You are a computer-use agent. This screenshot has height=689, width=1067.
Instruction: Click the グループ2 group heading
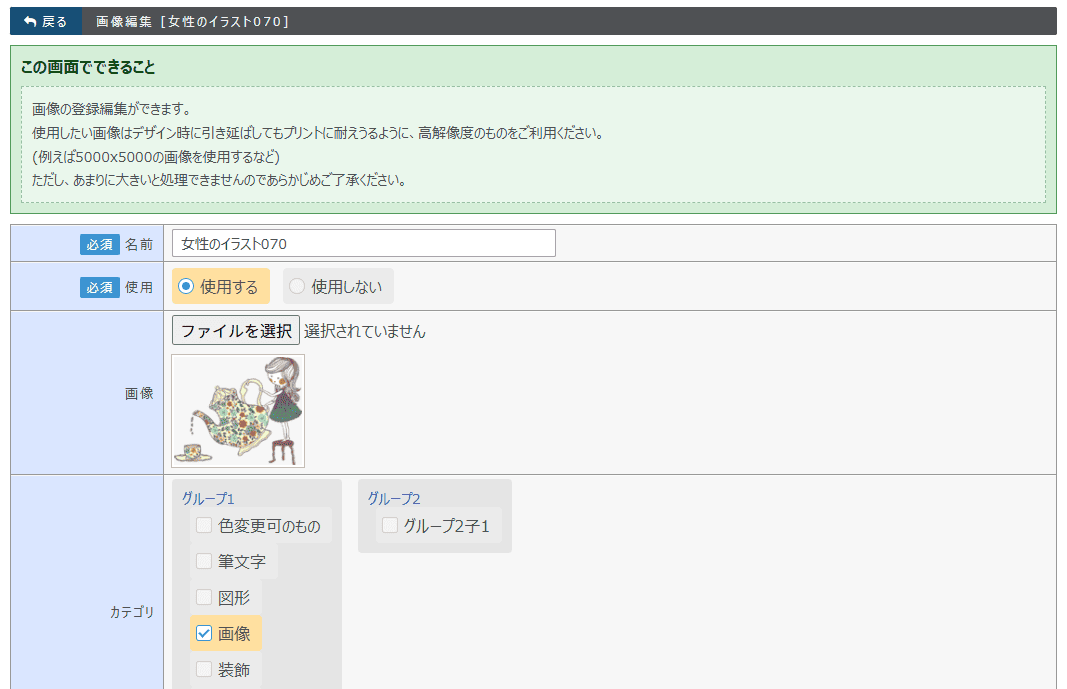(x=394, y=498)
